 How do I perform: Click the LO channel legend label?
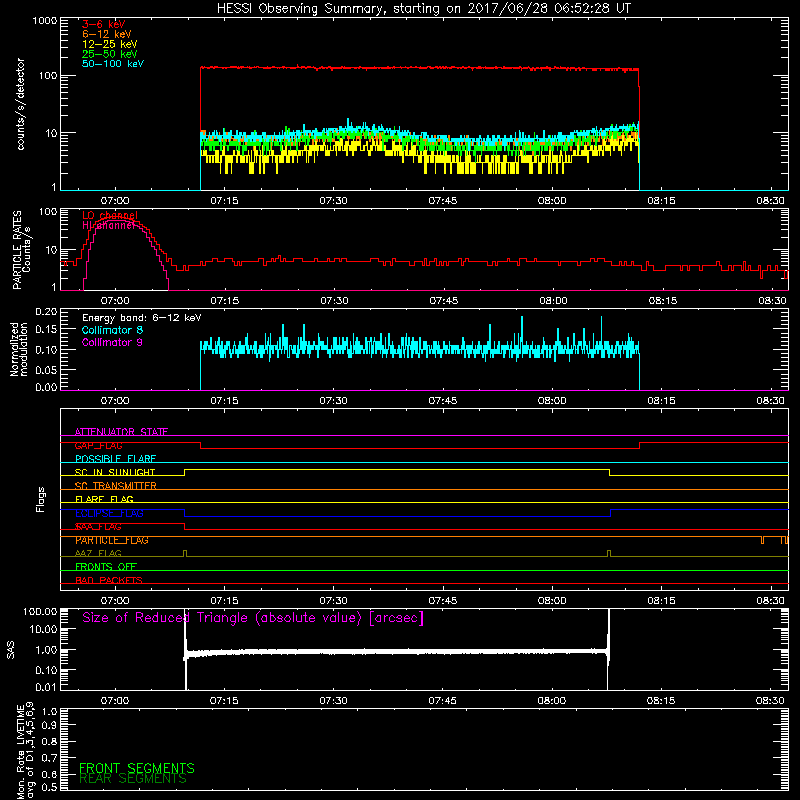click(x=110, y=215)
